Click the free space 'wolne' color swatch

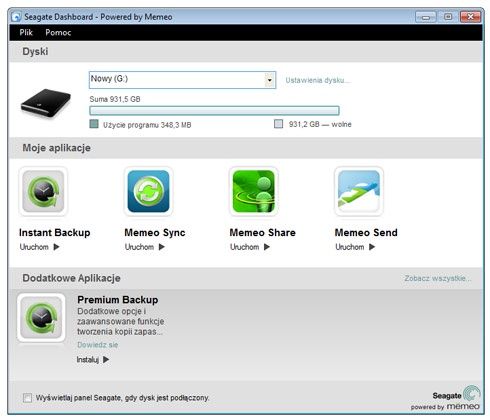278,124
